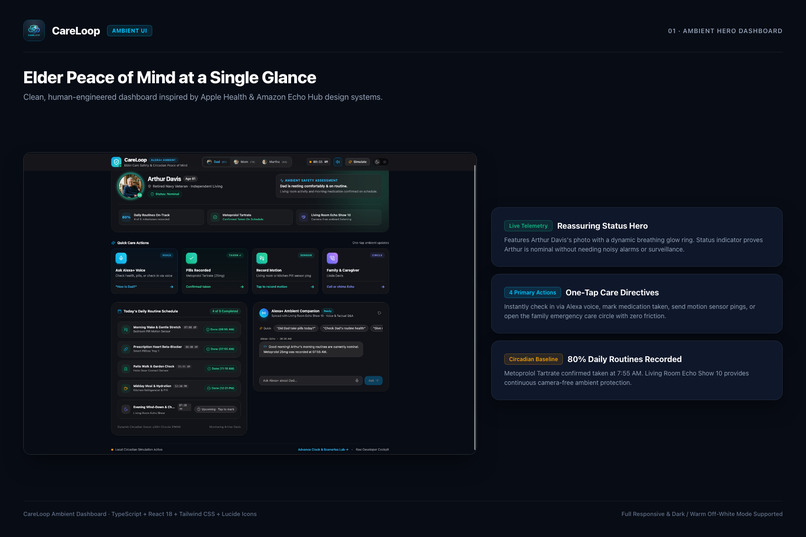Open Arthur Davis's profile photo

[130, 186]
